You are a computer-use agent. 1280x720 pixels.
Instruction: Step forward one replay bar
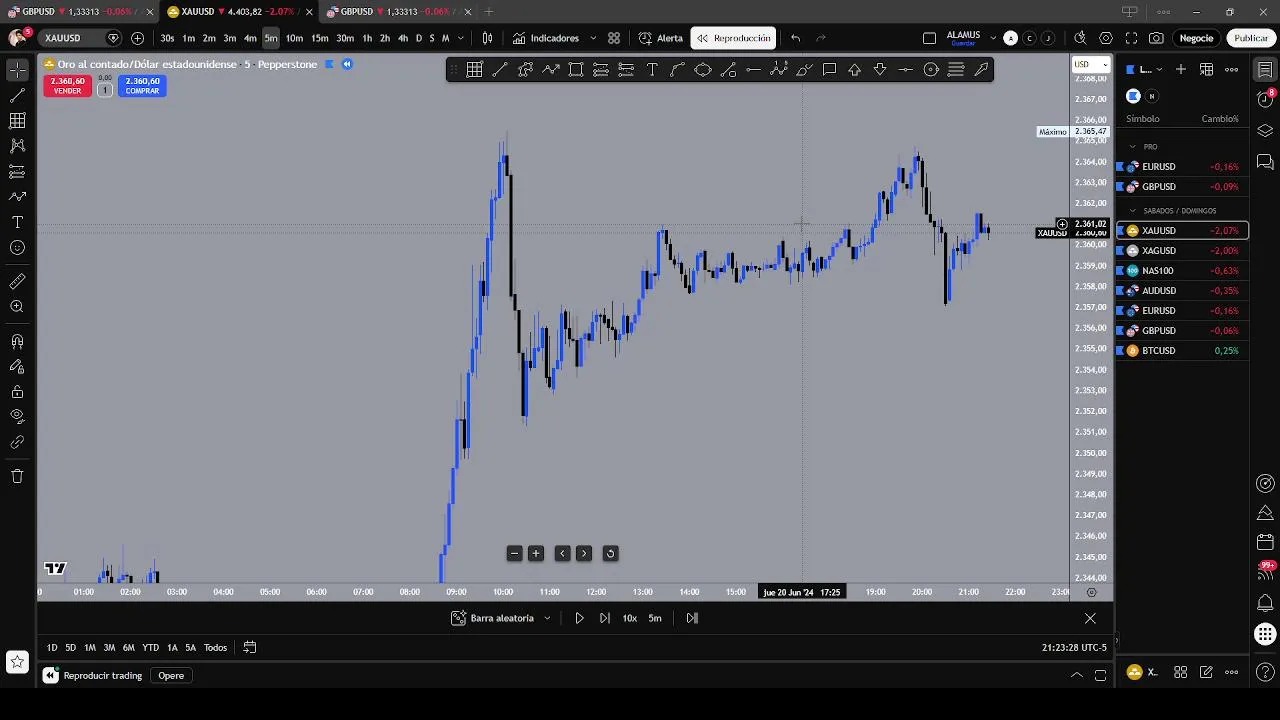coord(604,618)
